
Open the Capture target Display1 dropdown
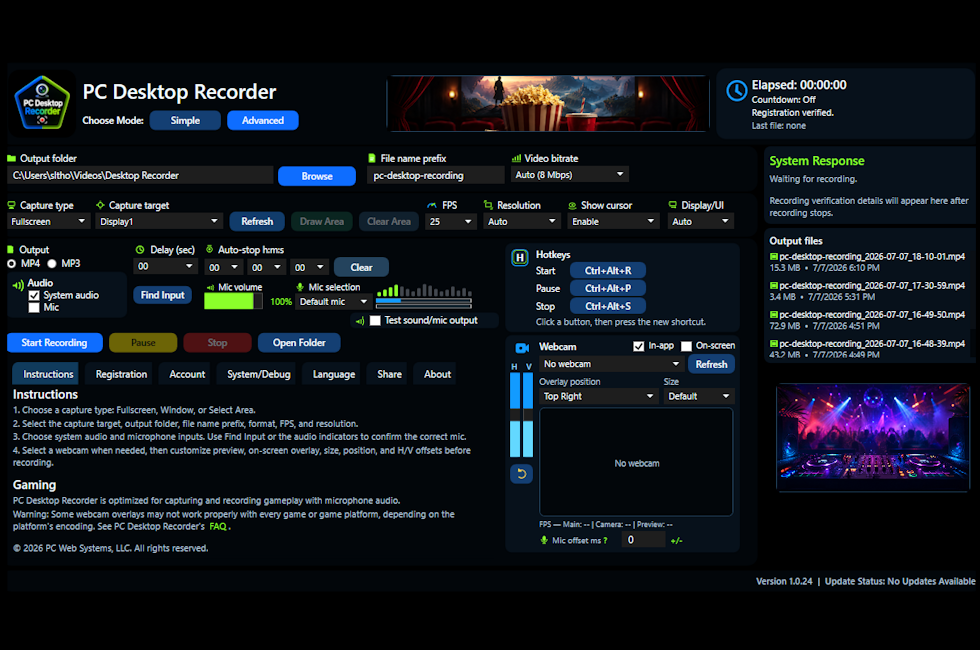pos(159,222)
